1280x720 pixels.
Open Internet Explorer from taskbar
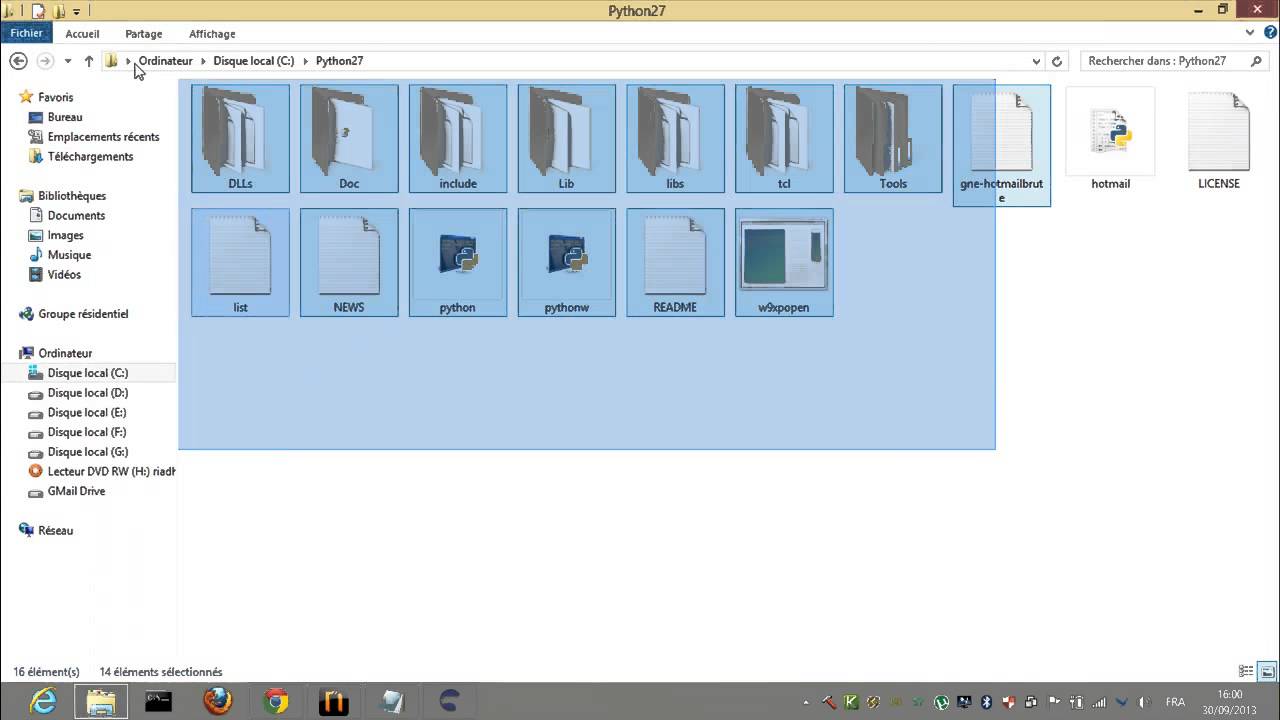click(43, 702)
